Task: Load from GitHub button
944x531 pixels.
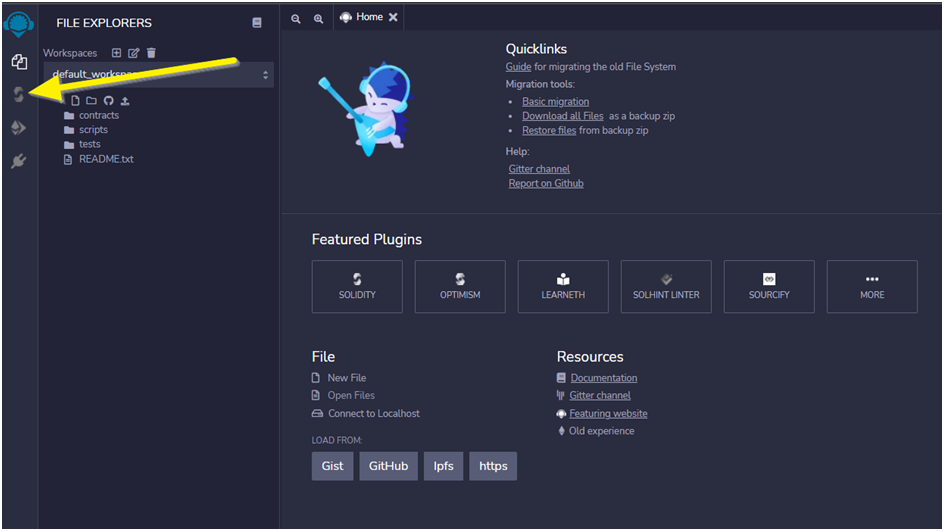Action: pos(388,466)
